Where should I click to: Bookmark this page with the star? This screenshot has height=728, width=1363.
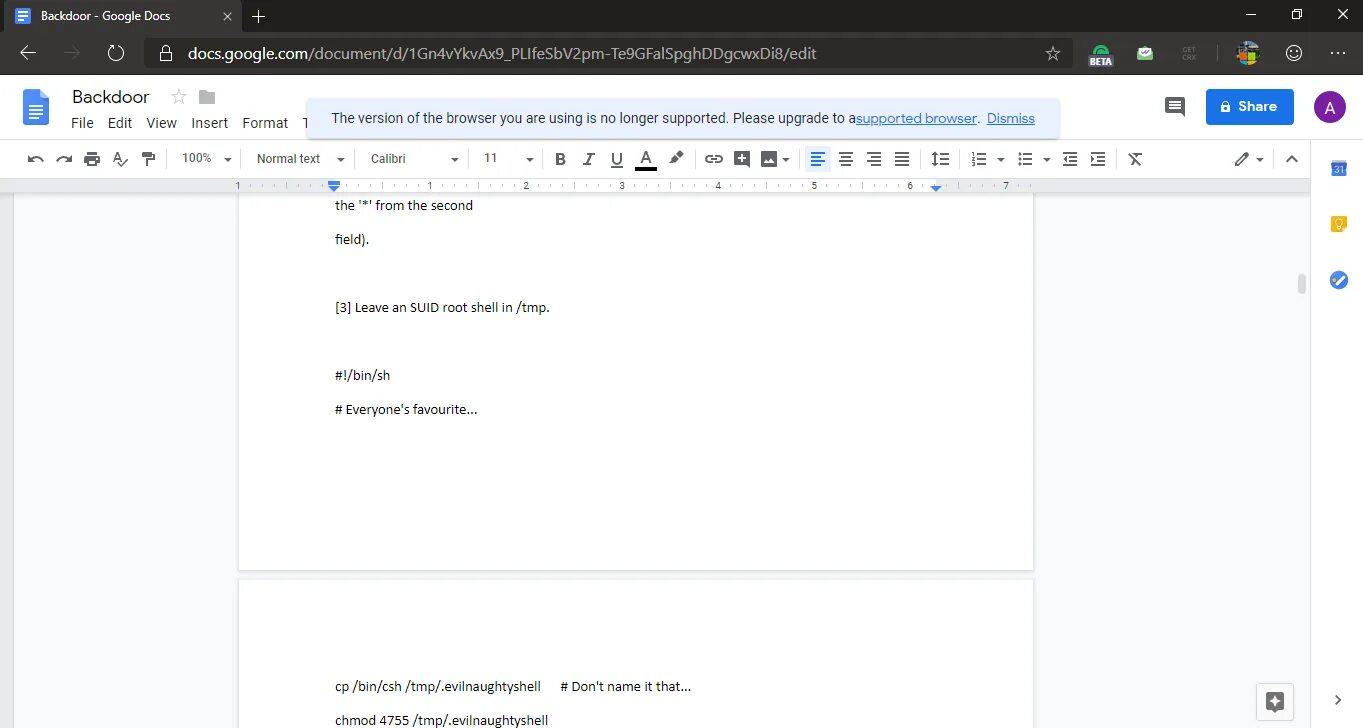tap(1052, 53)
